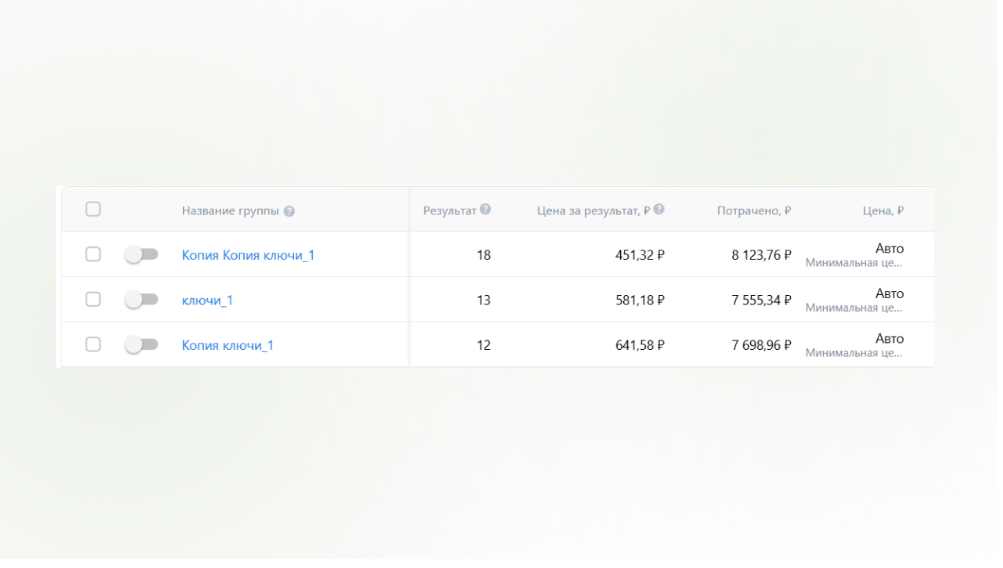The height and width of the screenshot is (568, 1003).
Task: Edit Авто price in Копия ключи_1 row
Action: 888,339
